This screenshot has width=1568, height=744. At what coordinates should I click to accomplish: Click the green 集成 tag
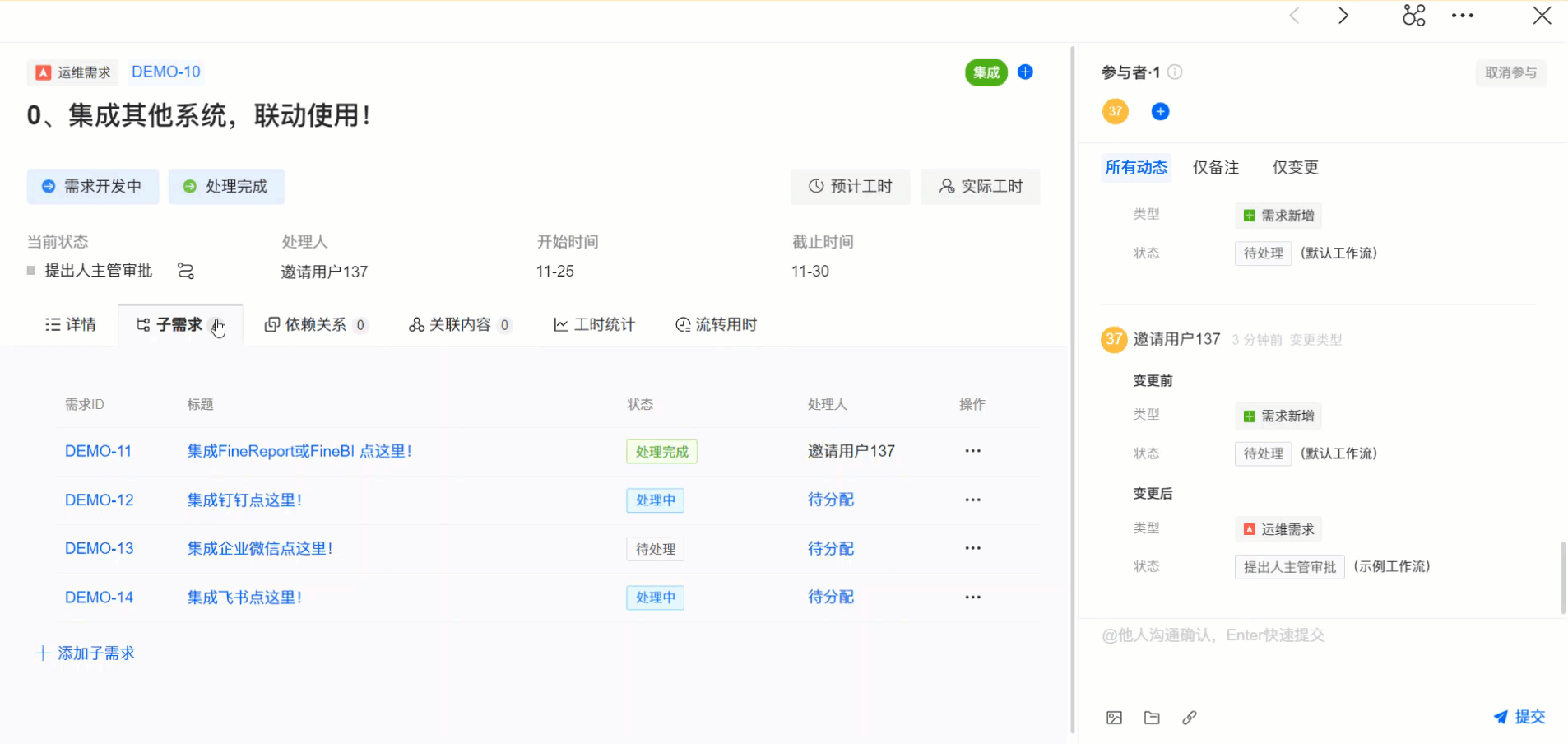[986, 72]
